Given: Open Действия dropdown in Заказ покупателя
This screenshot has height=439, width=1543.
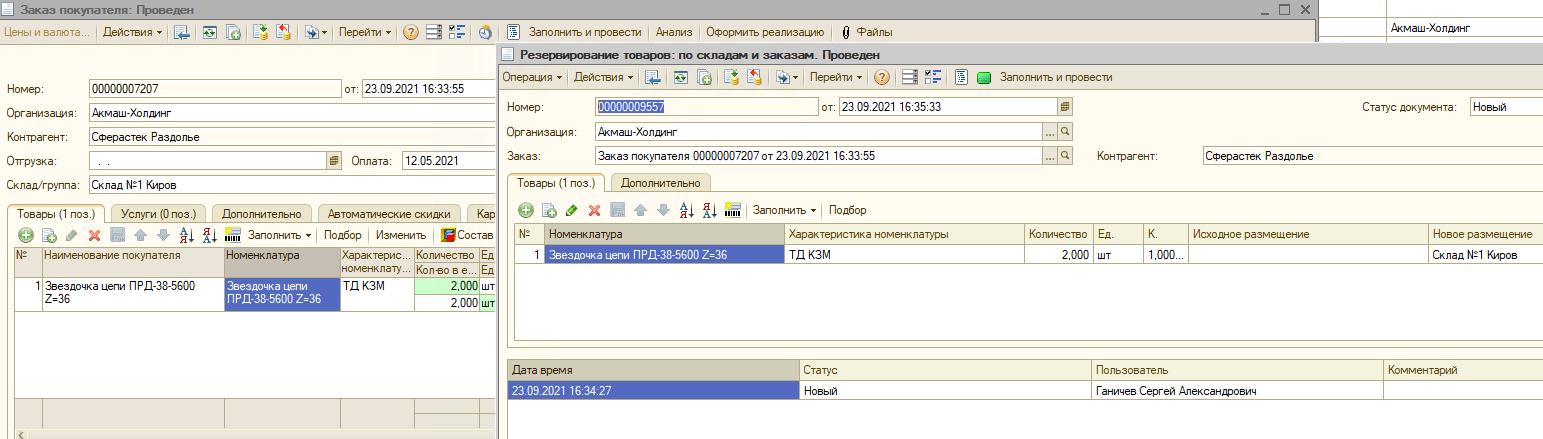Looking at the screenshot, I should [x=133, y=32].
